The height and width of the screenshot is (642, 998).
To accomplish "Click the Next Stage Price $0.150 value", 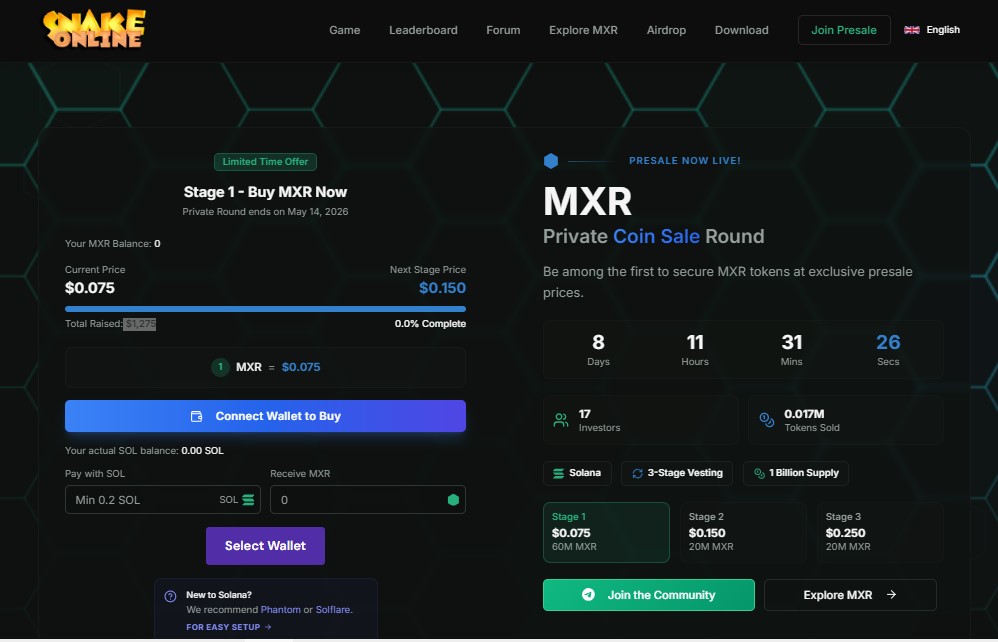I will tap(442, 288).
